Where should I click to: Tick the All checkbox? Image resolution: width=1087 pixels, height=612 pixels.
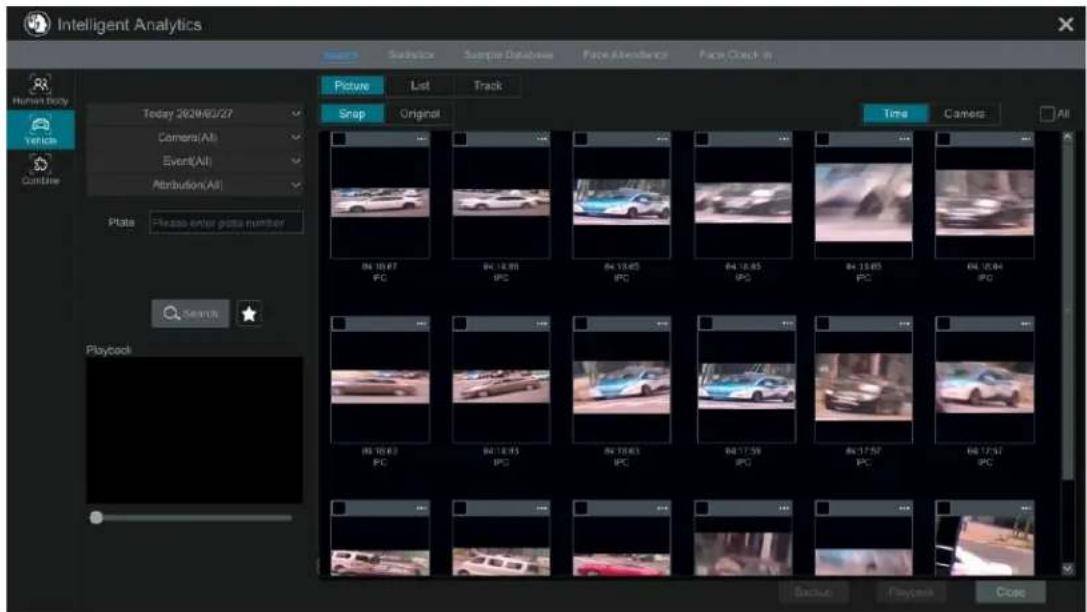(1047, 114)
